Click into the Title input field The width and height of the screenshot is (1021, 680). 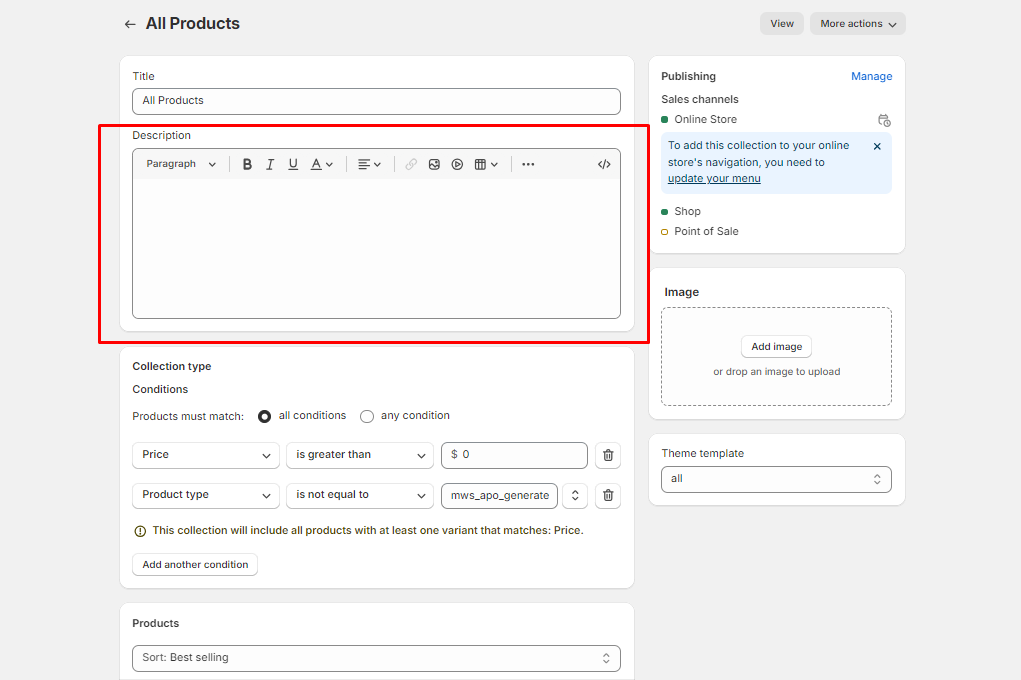(376, 101)
